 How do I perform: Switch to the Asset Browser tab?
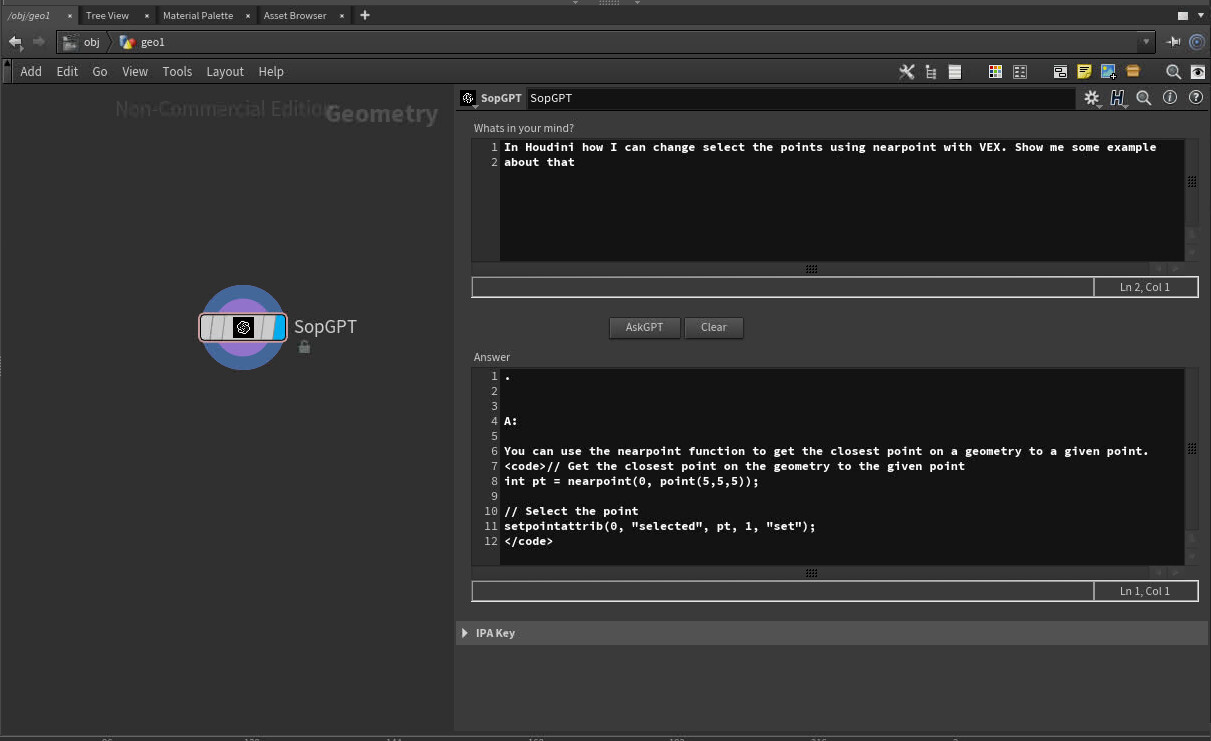coord(294,16)
